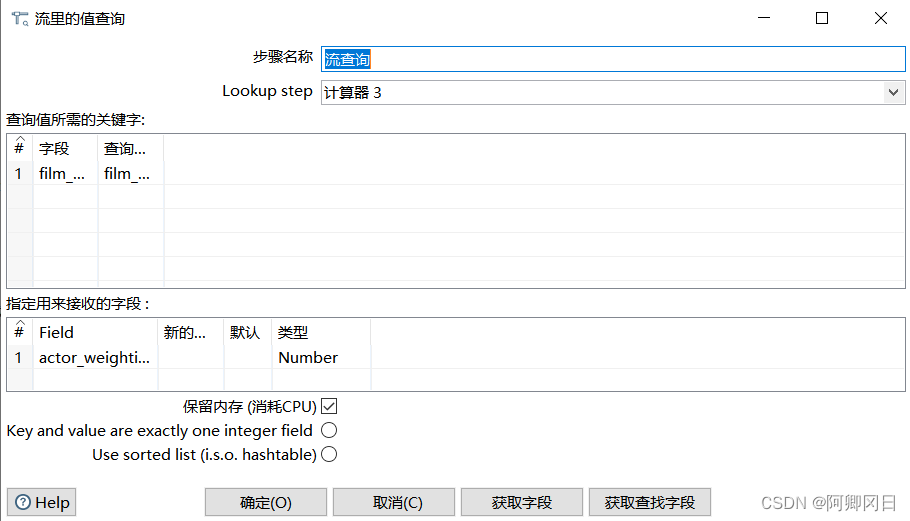Click the 步骤名称 text field
Image resolution: width=910 pixels, height=521 pixels.
click(612, 59)
